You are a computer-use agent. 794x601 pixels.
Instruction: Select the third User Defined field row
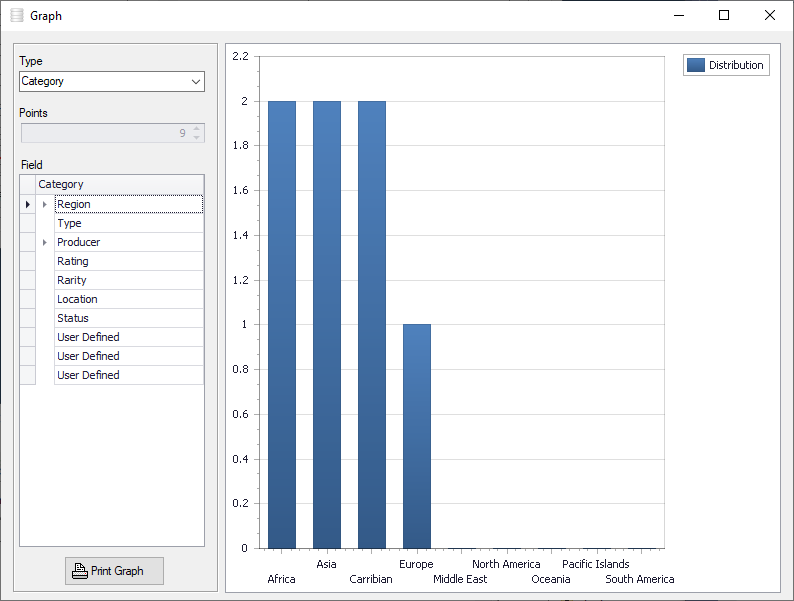point(129,375)
